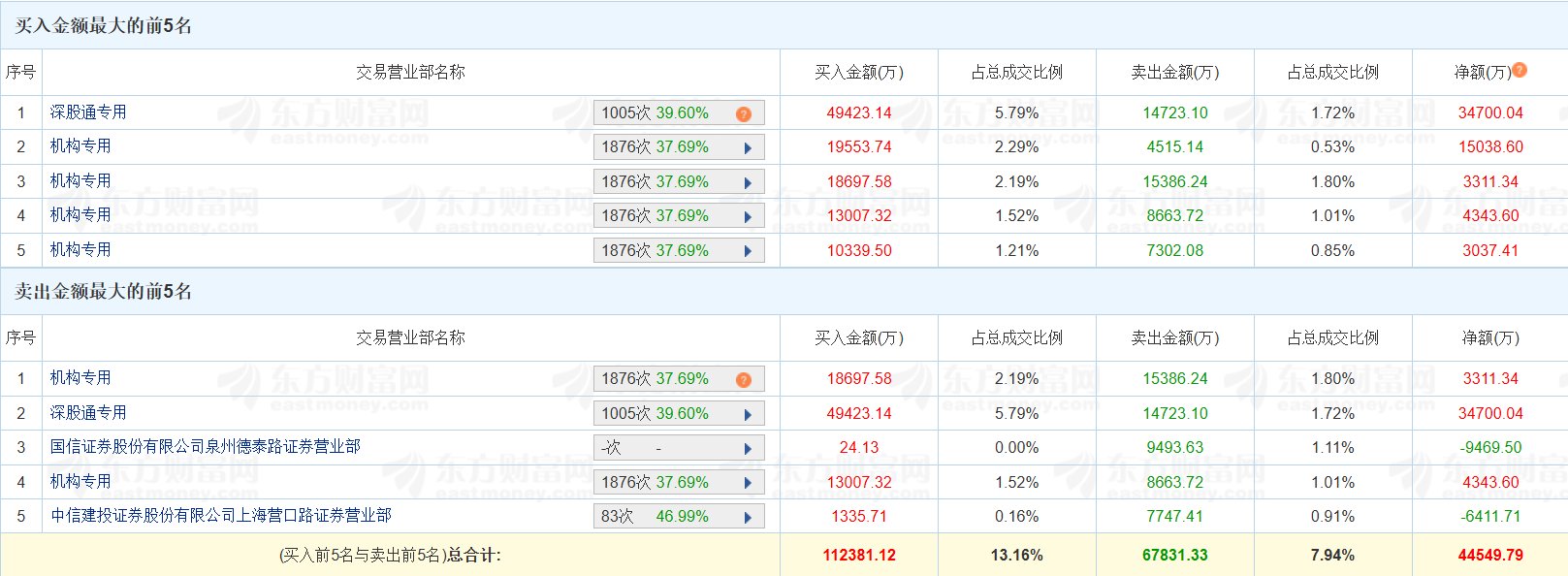The height and width of the screenshot is (576, 1568).
Task: Click blue arrow in buy table row 5
Action: click(x=748, y=252)
